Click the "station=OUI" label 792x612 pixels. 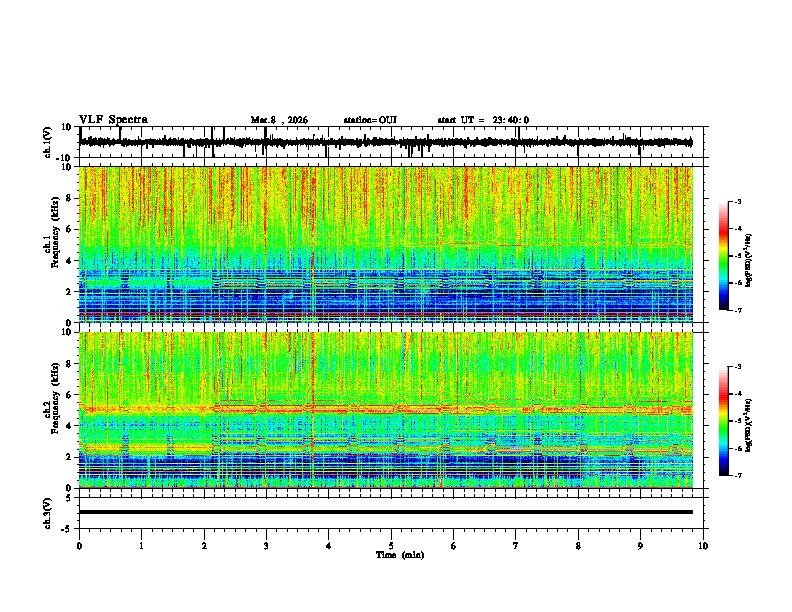pos(370,120)
